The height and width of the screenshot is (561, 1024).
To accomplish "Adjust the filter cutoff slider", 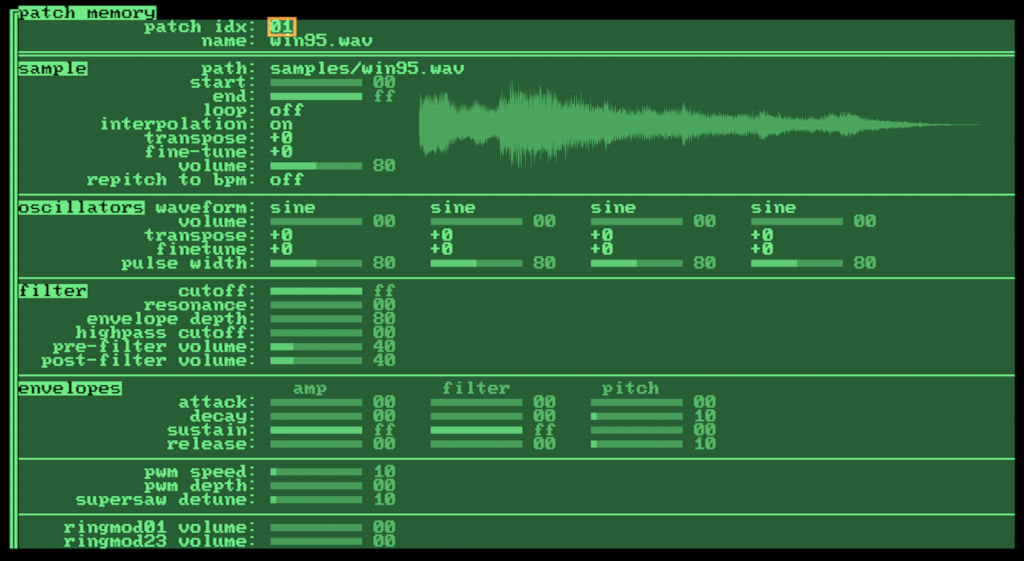I will point(316,291).
